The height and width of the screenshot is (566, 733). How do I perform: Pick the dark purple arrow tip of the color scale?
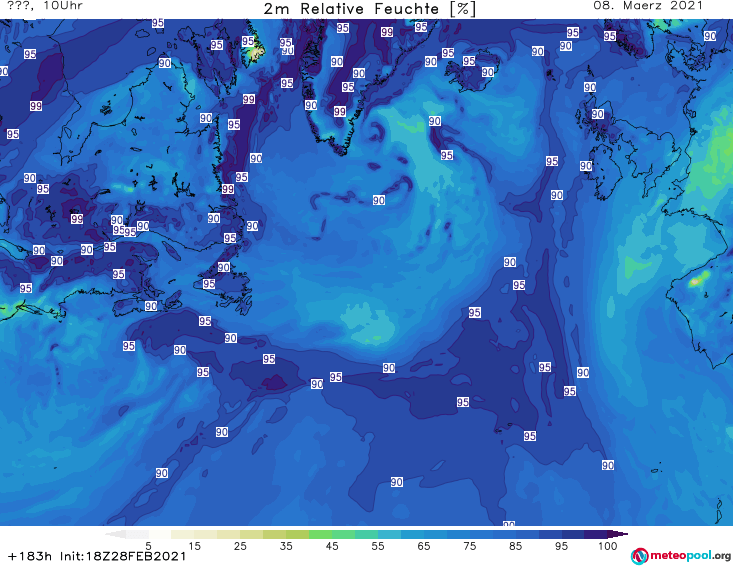pos(618,534)
